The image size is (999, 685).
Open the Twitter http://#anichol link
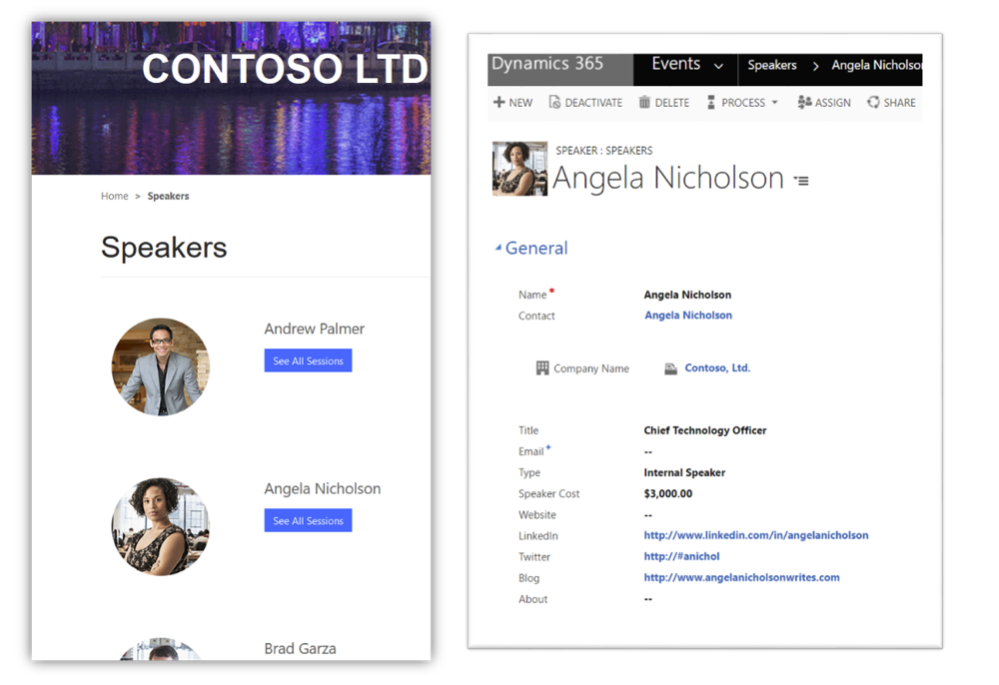[x=682, y=556]
